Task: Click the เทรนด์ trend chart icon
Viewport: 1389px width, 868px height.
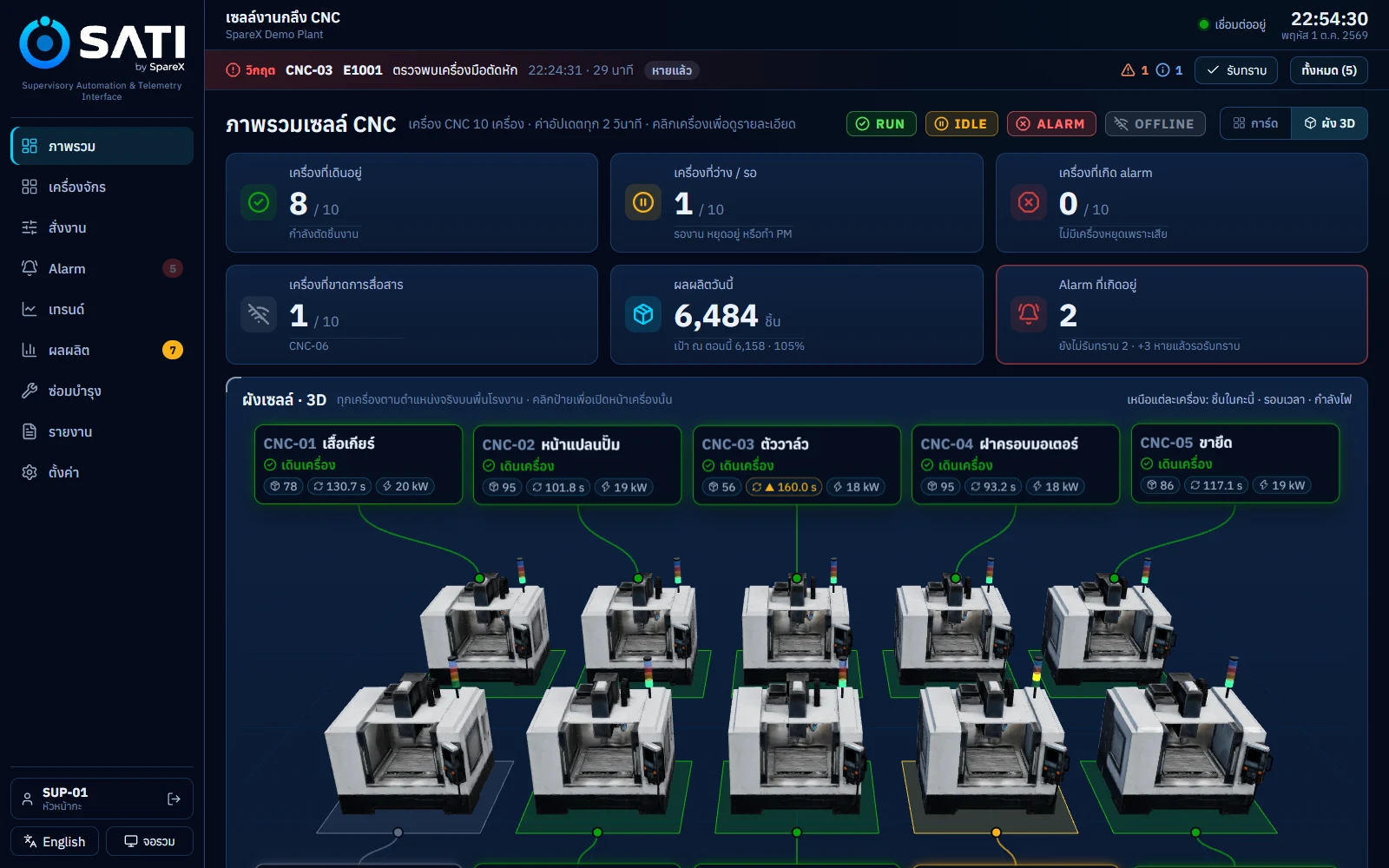Action: [30, 309]
